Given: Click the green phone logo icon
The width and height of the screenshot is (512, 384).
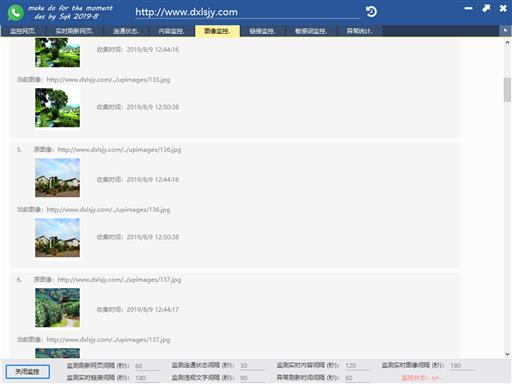Looking at the screenshot, I should (15, 13).
